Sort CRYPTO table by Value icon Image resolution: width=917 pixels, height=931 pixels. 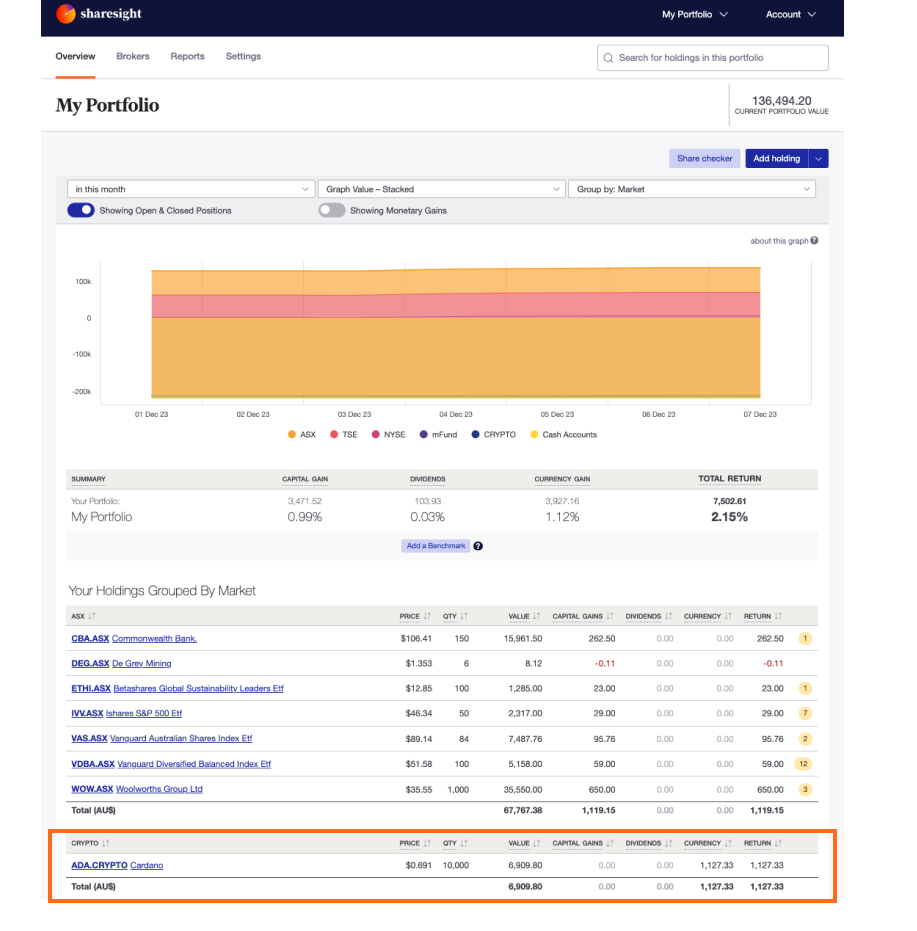[x=536, y=843]
